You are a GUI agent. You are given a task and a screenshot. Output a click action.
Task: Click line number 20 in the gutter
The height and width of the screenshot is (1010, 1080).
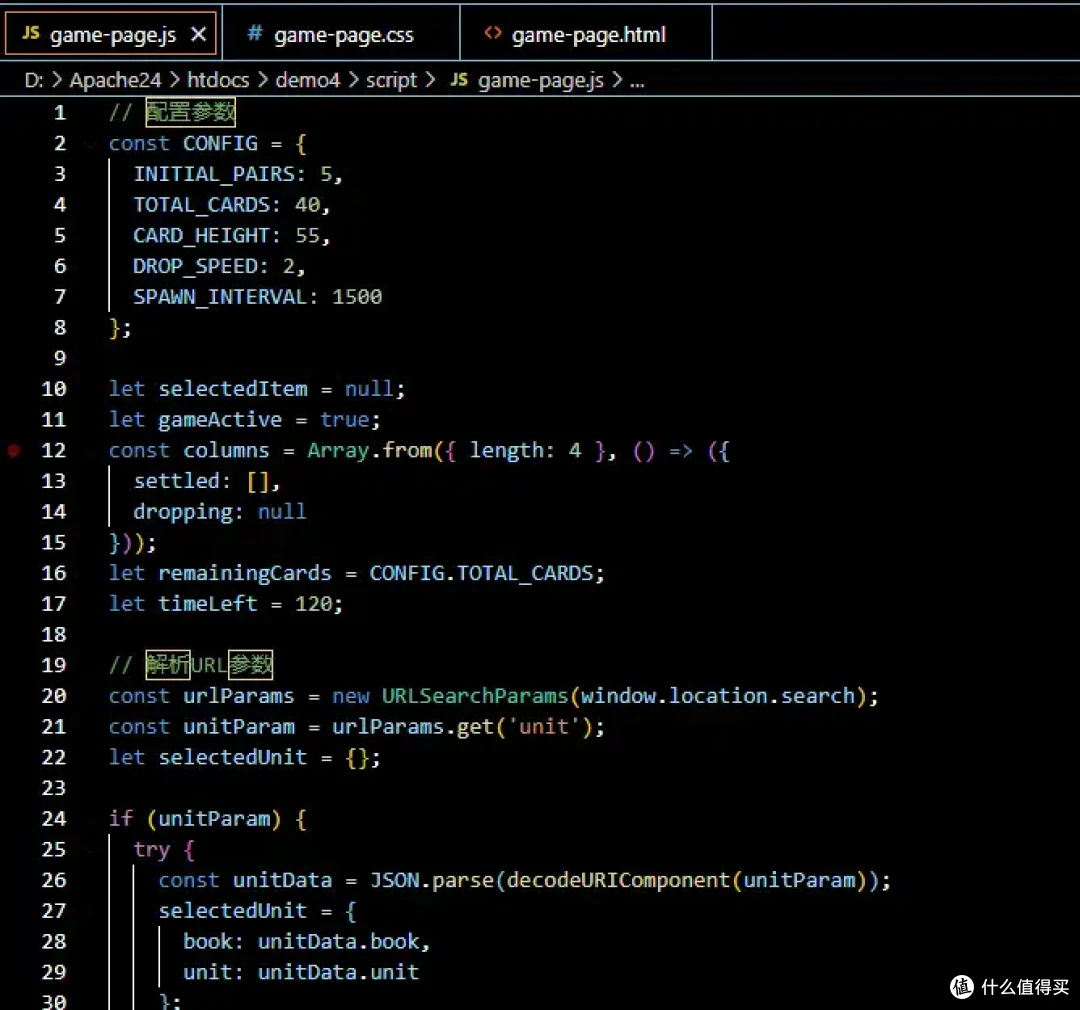[54, 696]
